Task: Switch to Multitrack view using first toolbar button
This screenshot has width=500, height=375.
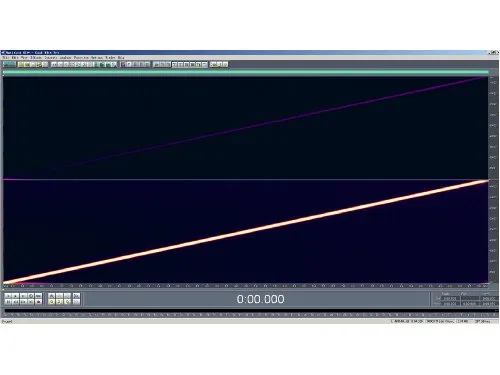Action: click(9, 64)
